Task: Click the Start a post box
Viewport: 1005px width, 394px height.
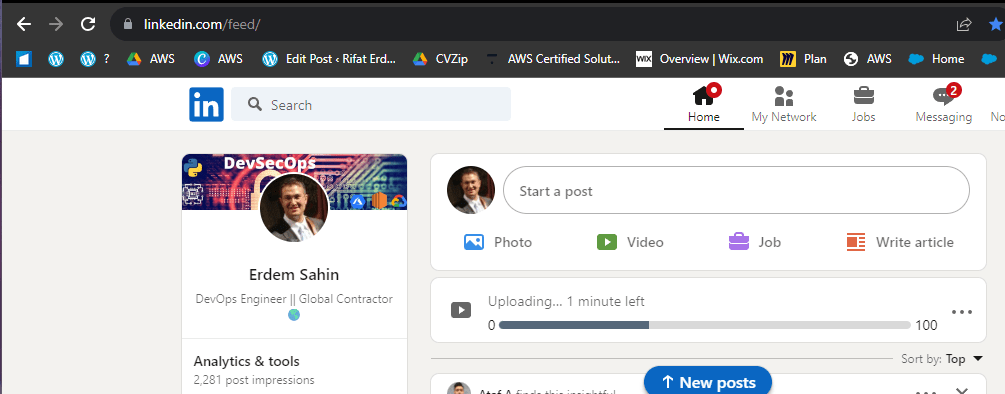Action: click(x=736, y=190)
